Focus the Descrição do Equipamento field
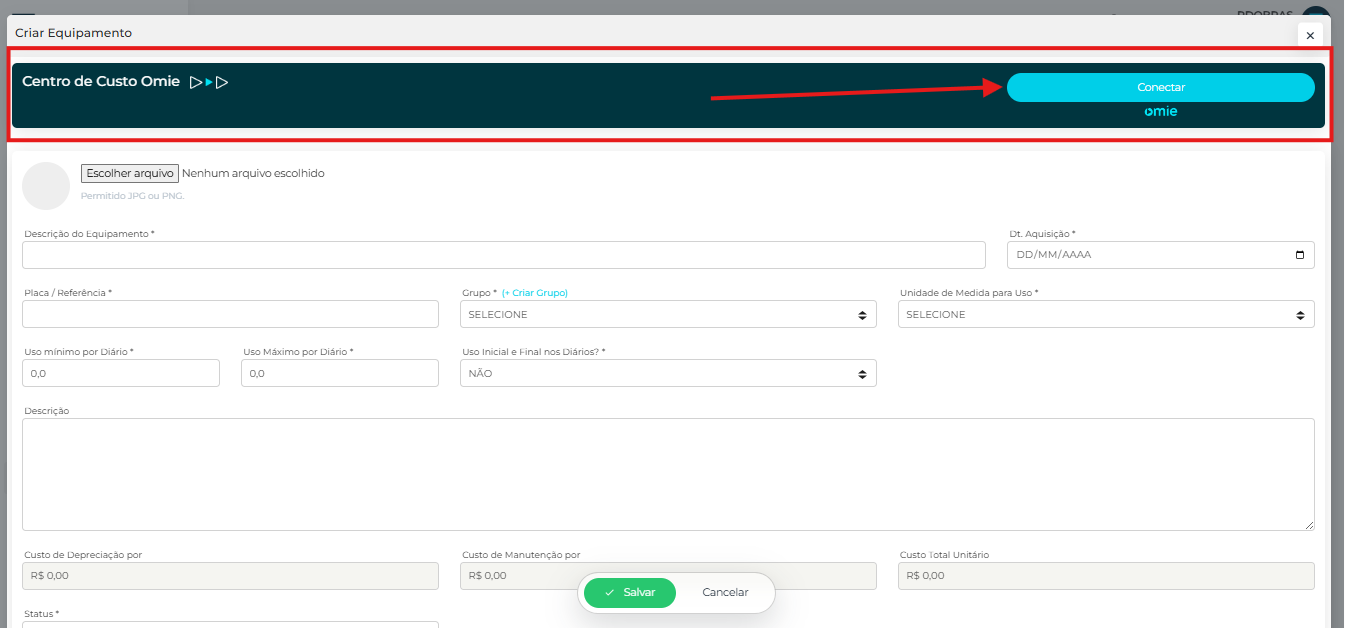The width and height of the screenshot is (1345, 628). (x=503, y=255)
